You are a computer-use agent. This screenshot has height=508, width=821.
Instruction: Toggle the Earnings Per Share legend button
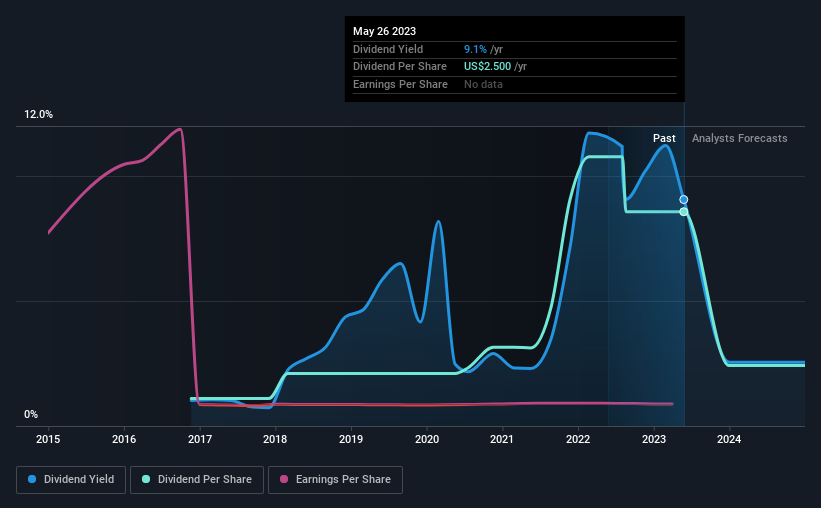click(x=335, y=480)
